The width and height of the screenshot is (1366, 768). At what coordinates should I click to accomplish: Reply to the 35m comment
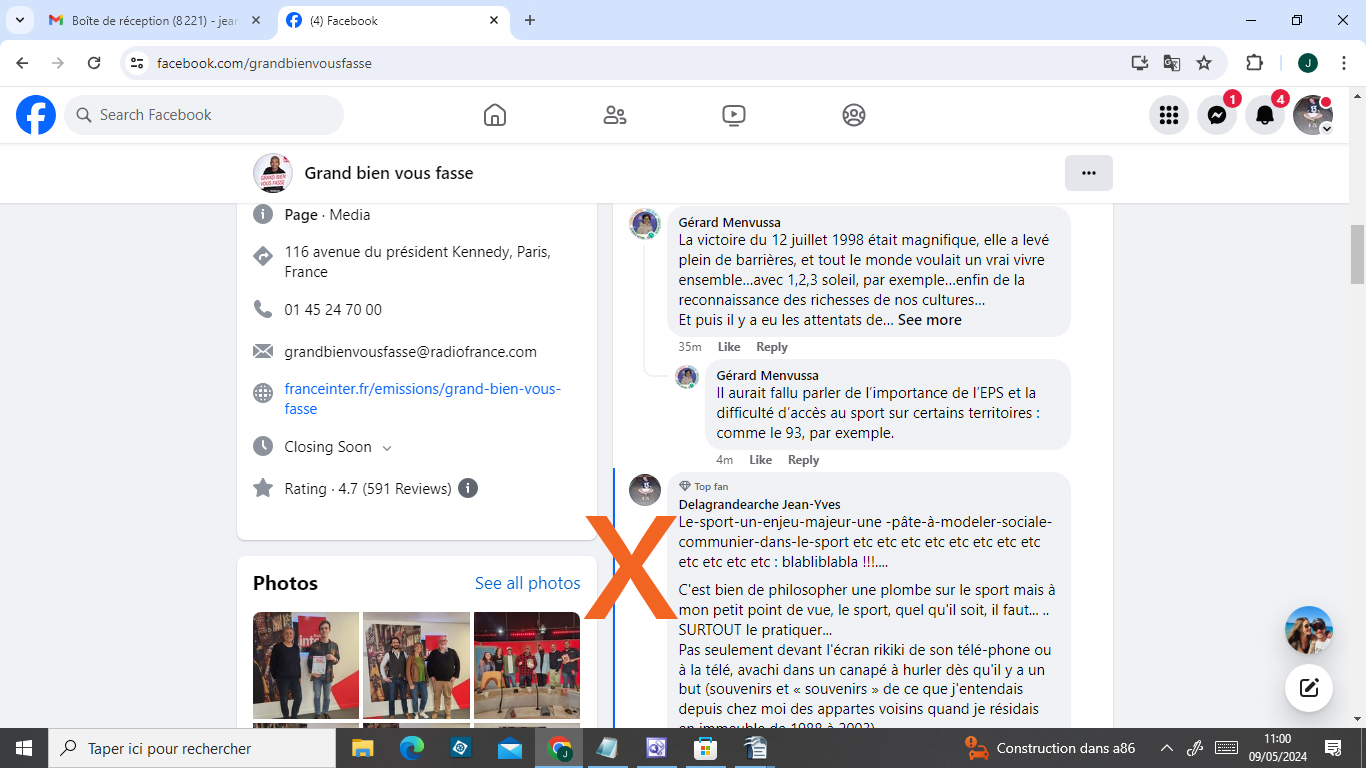point(772,347)
